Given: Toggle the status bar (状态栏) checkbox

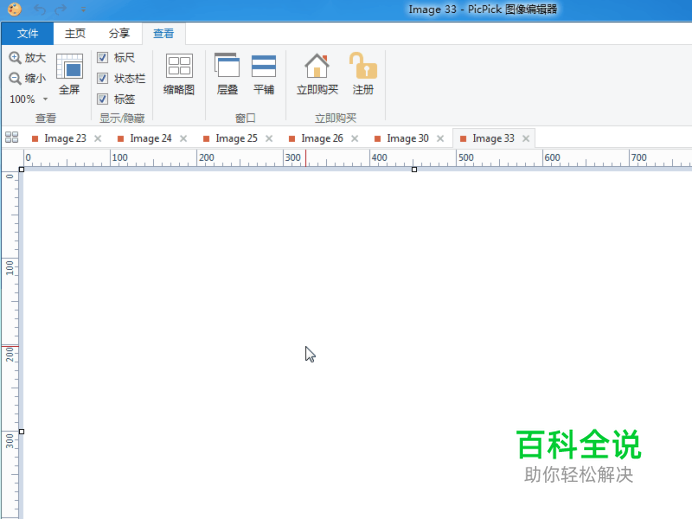Looking at the screenshot, I should [102, 78].
